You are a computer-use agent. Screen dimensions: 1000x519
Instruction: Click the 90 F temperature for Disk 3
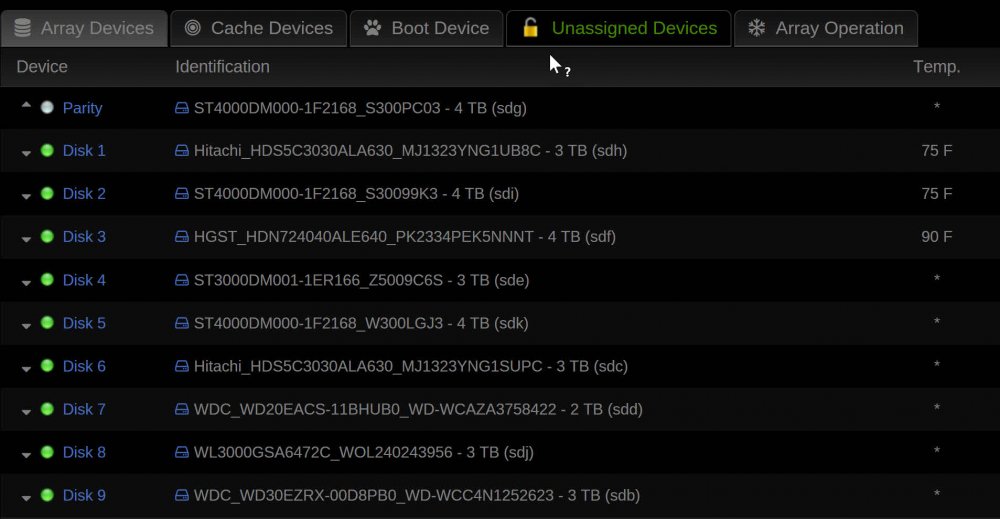point(936,237)
